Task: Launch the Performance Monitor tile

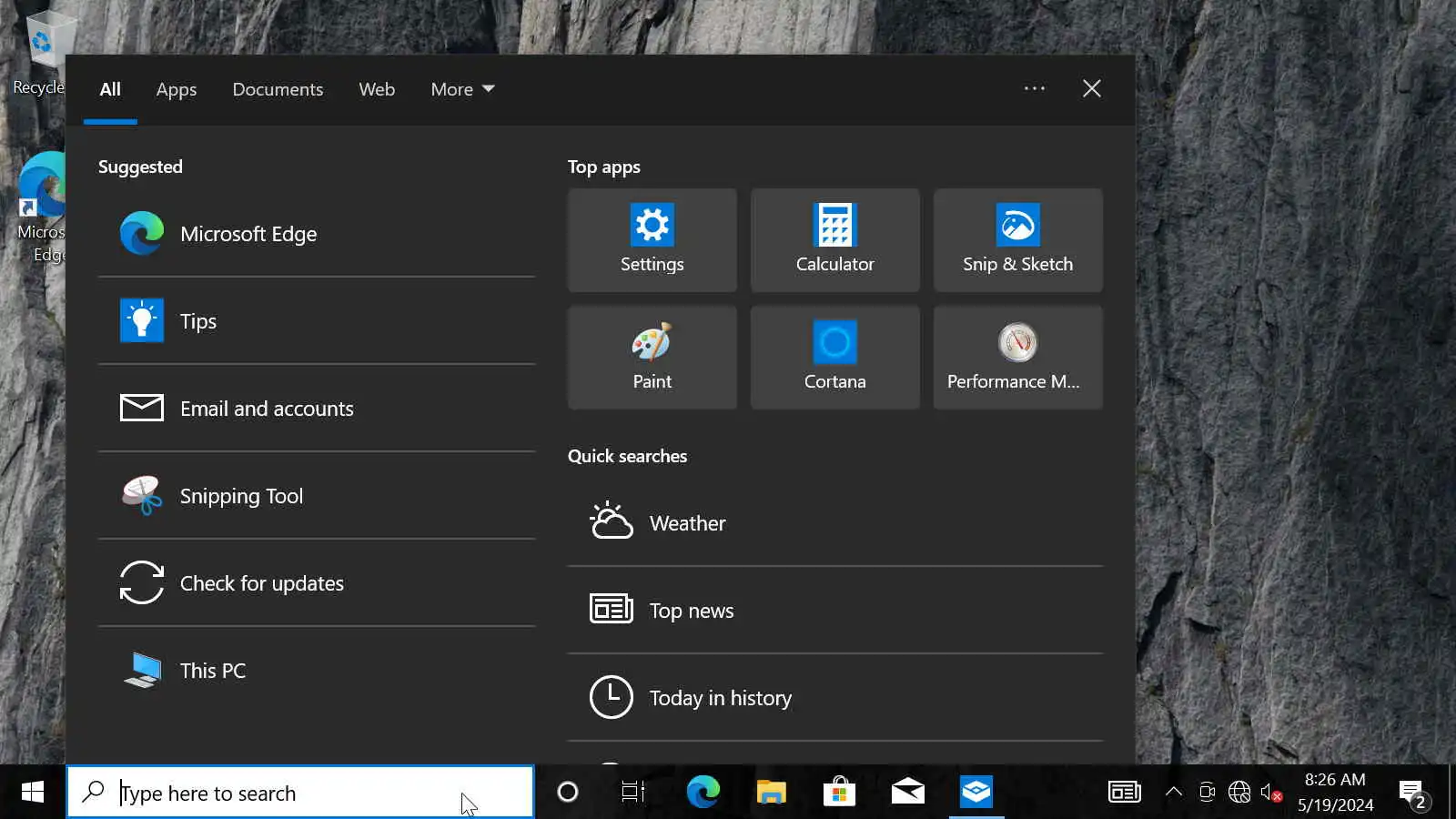Action: pyautogui.click(x=1017, y=358)
